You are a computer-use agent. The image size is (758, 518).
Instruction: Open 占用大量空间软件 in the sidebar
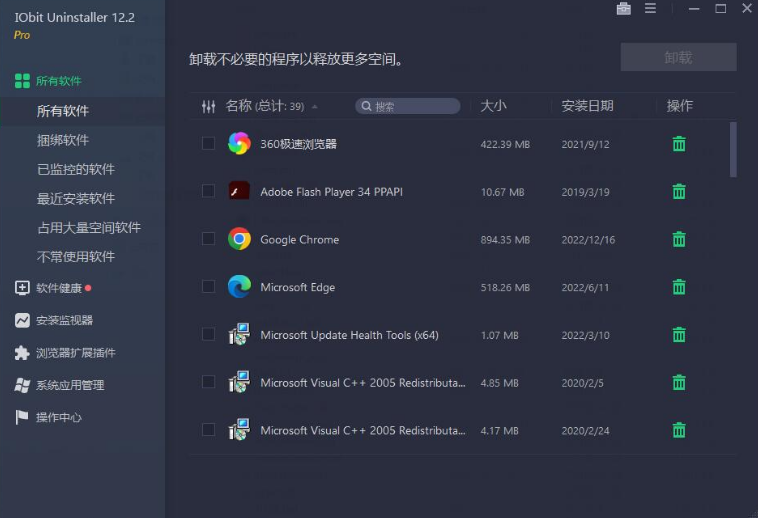(89, 227)
